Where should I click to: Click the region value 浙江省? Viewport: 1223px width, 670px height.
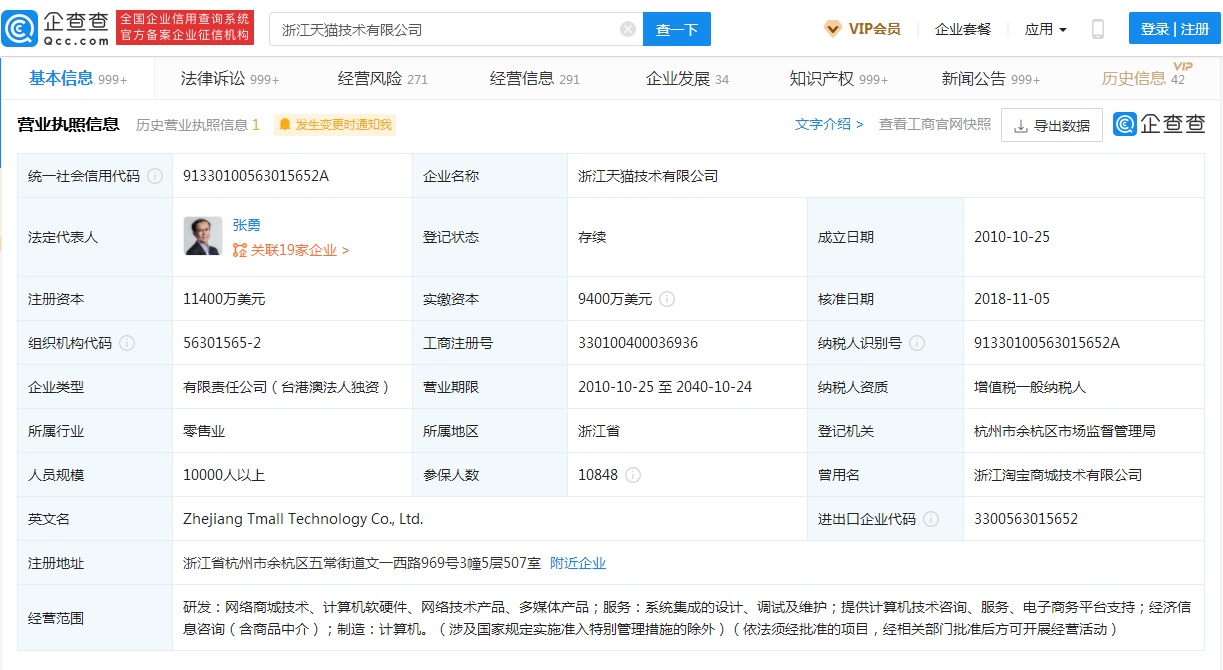point(599,431)
